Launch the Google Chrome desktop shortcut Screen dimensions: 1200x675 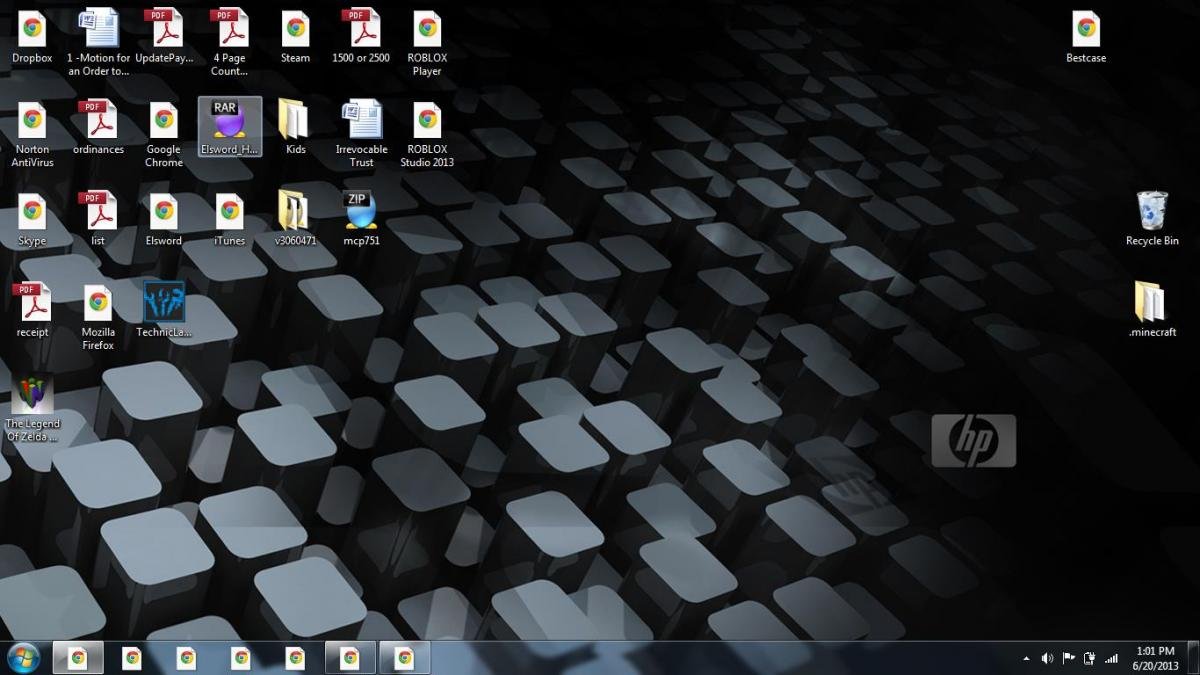click(x=164, y=134)
